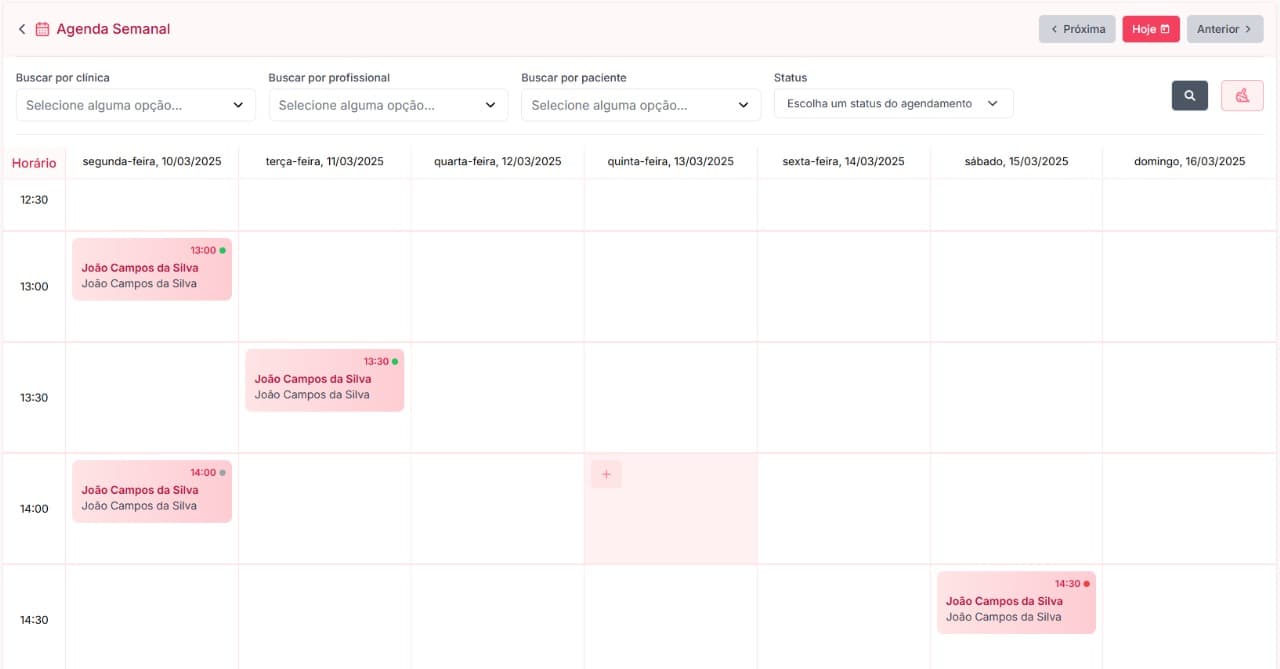1280x669 pixels.
Task: Click the red status dot on Saturday's 14:30 appointment
Action: [x=1086, y=582]
